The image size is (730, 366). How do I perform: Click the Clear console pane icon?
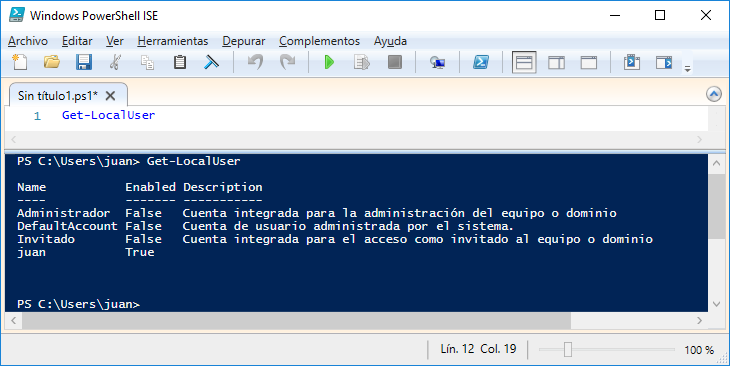[x=211, y=62]
